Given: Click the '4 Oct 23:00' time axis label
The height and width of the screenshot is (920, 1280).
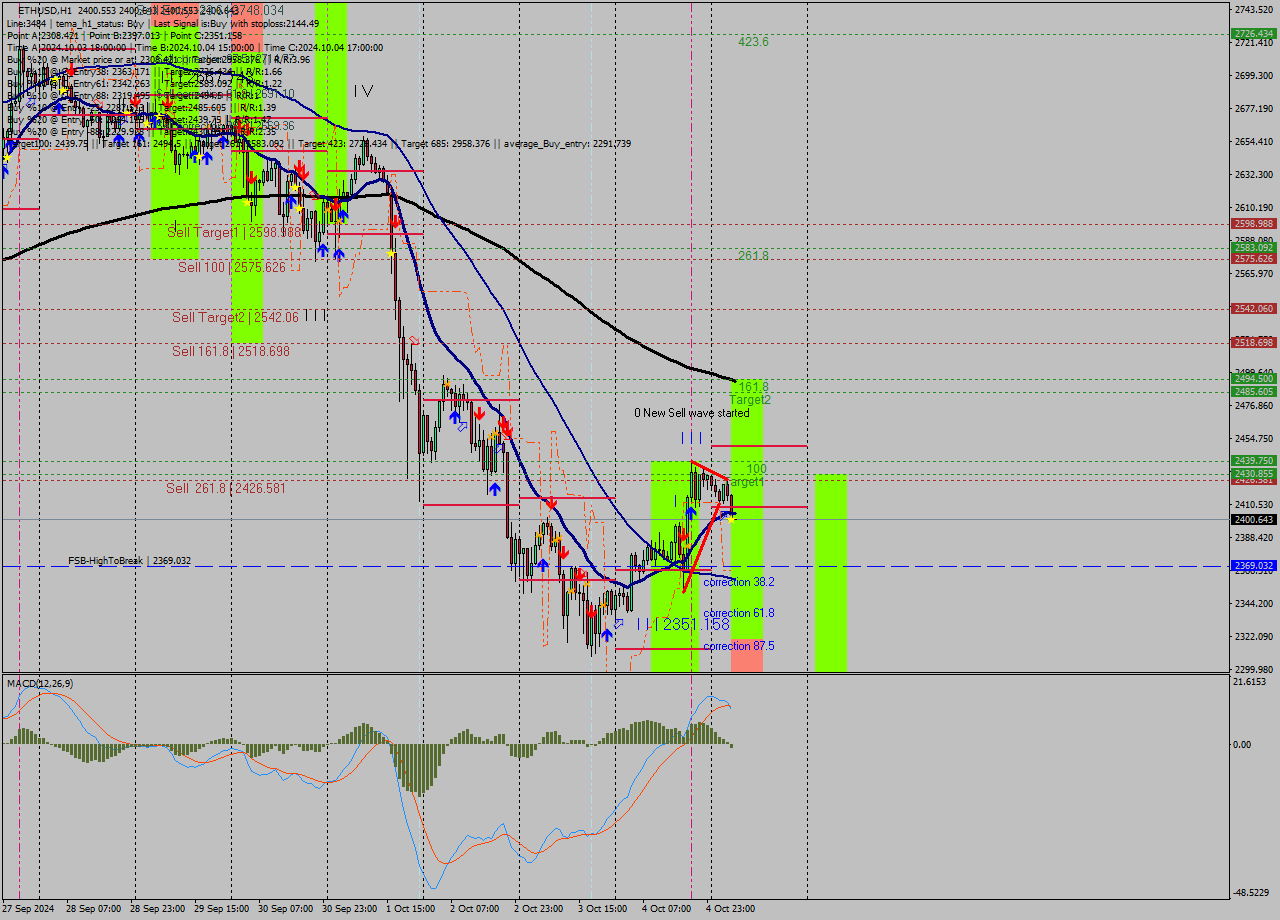Looking at the screenshot, I should (731, 909).
